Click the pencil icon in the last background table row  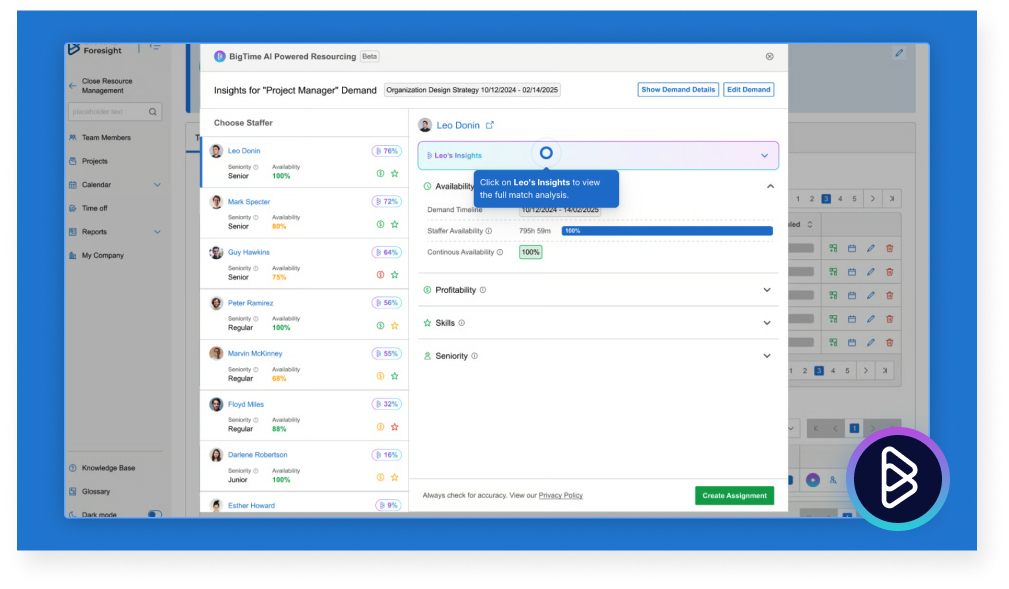pos(871,342)
